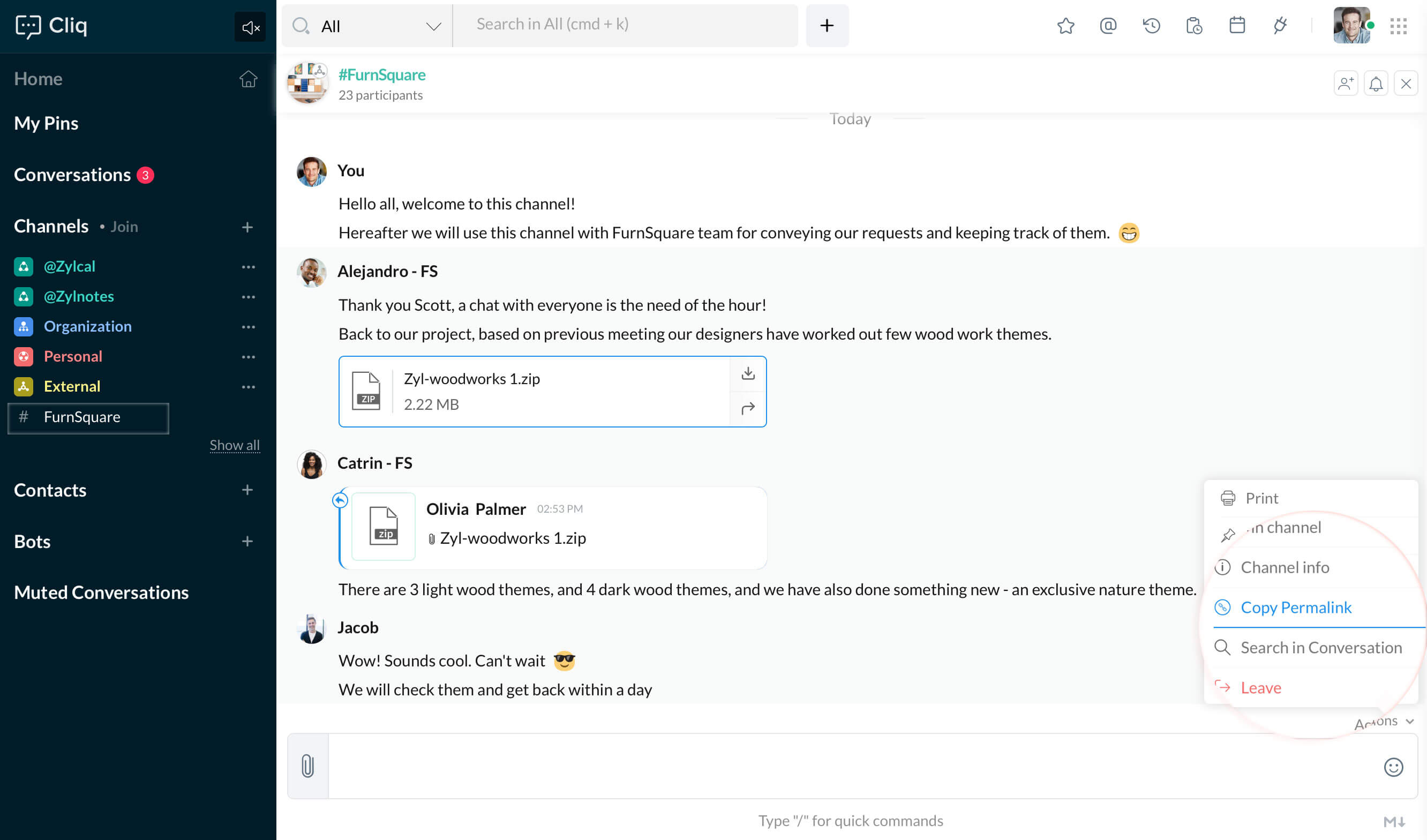Click Catrin - FS sender name

[x=375, y=463]
